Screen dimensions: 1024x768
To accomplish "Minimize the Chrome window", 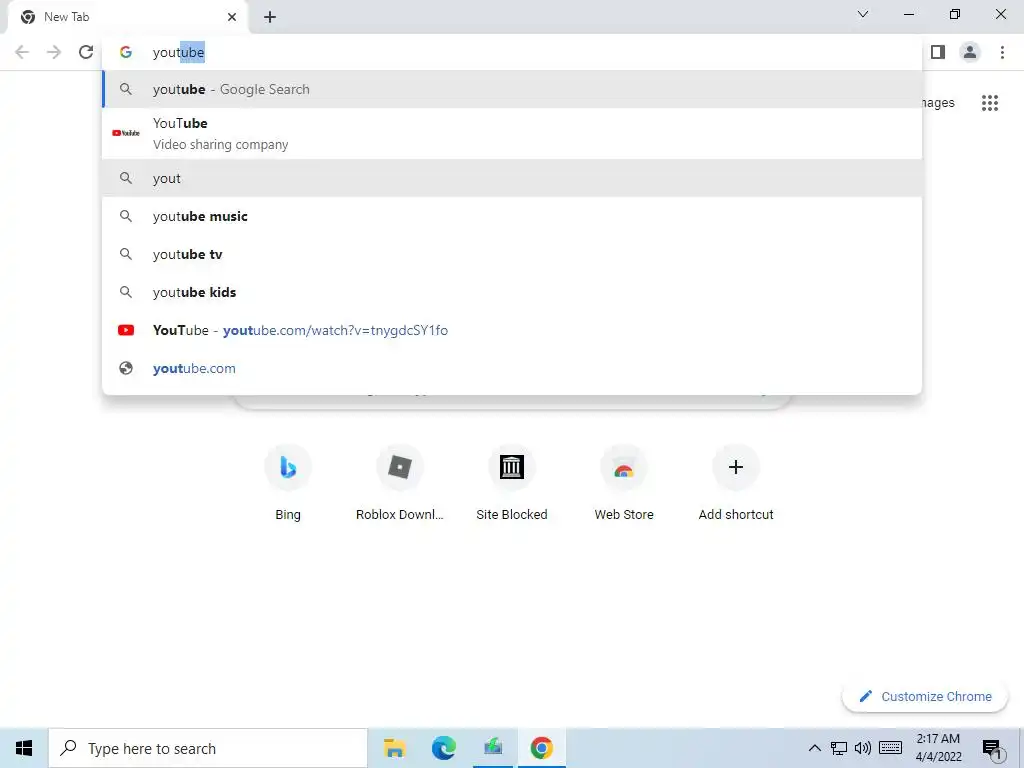I will coord(909,14).
